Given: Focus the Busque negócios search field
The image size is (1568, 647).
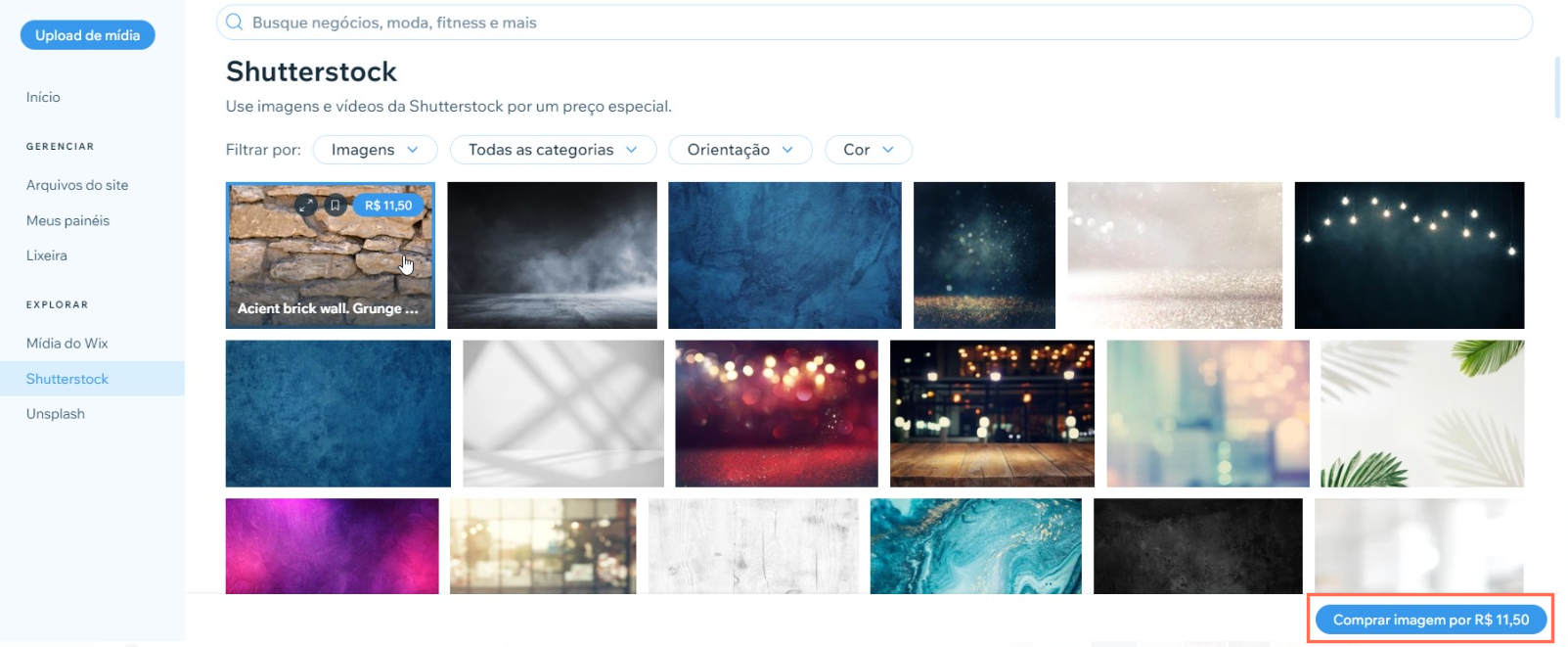Looking at the screenshot, I should pyautogui.click(x=874, y=23).
